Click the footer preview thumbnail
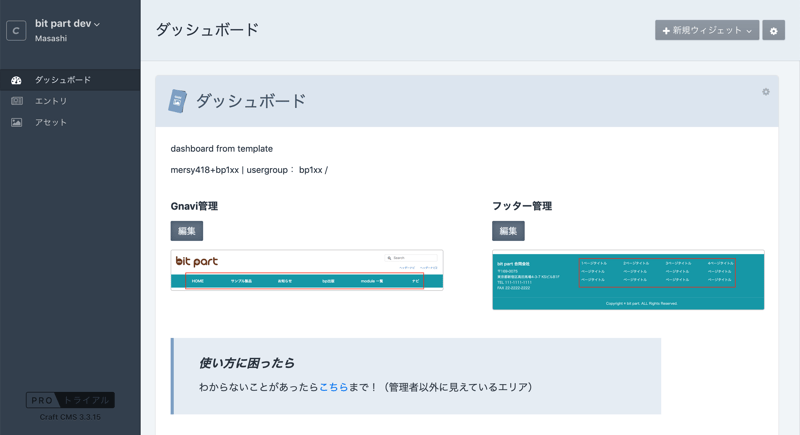This screenshot has height=435, width=800. [x=628, y=280]
